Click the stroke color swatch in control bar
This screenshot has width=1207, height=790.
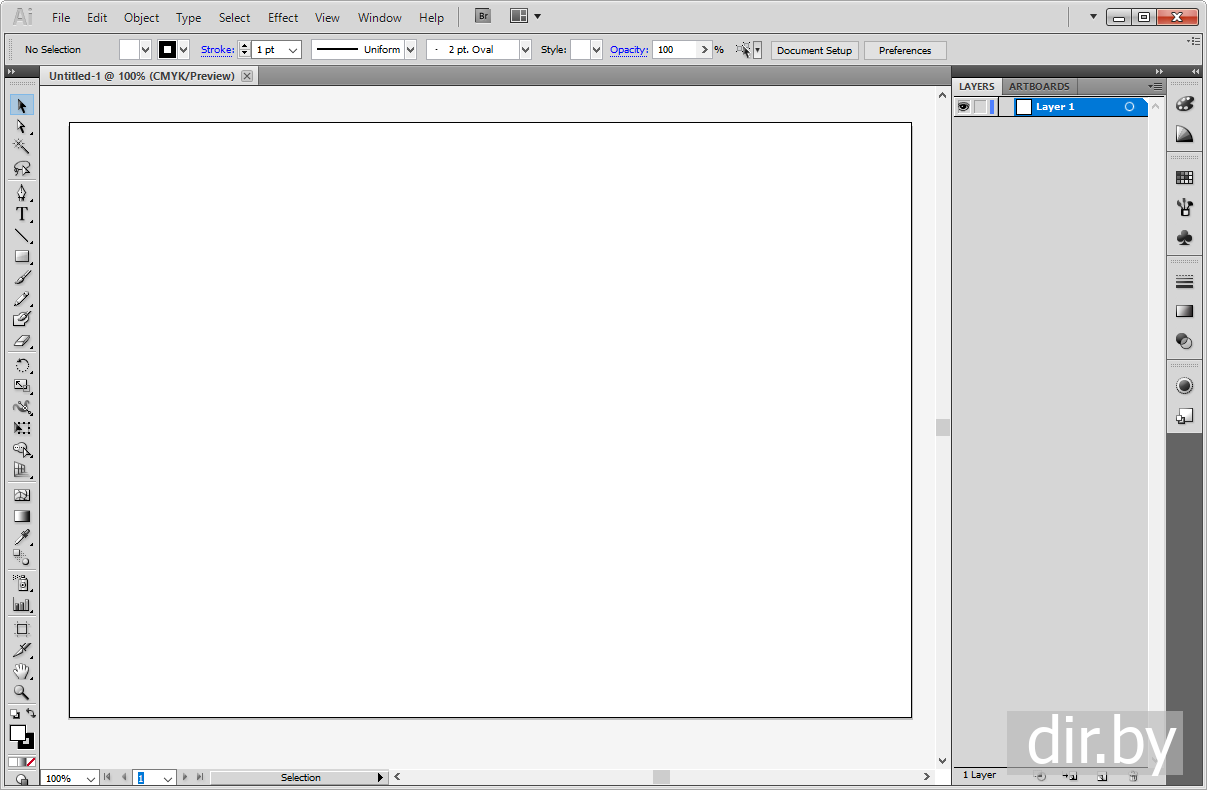tap(167, 50)
